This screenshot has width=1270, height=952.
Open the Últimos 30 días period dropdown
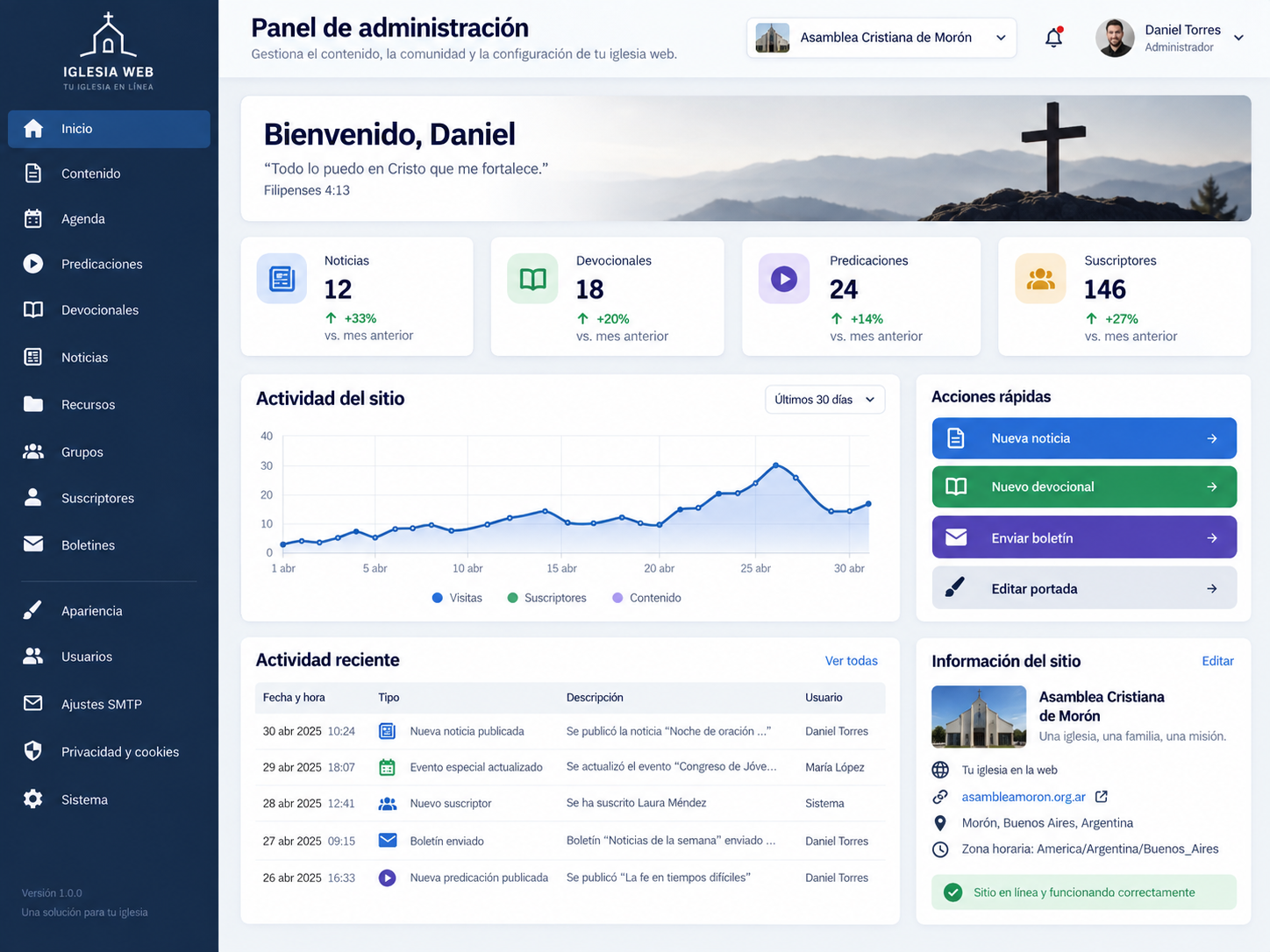(x=824, y=400)
